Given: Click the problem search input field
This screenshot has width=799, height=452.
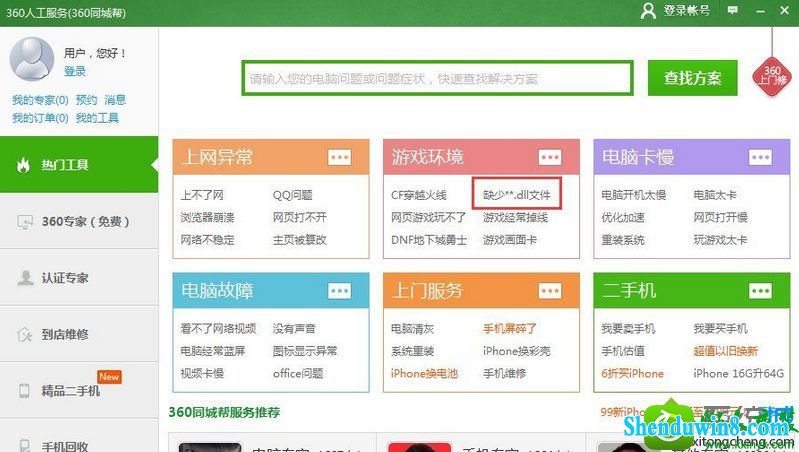Looking at the screenshot, I should (437, 78).
